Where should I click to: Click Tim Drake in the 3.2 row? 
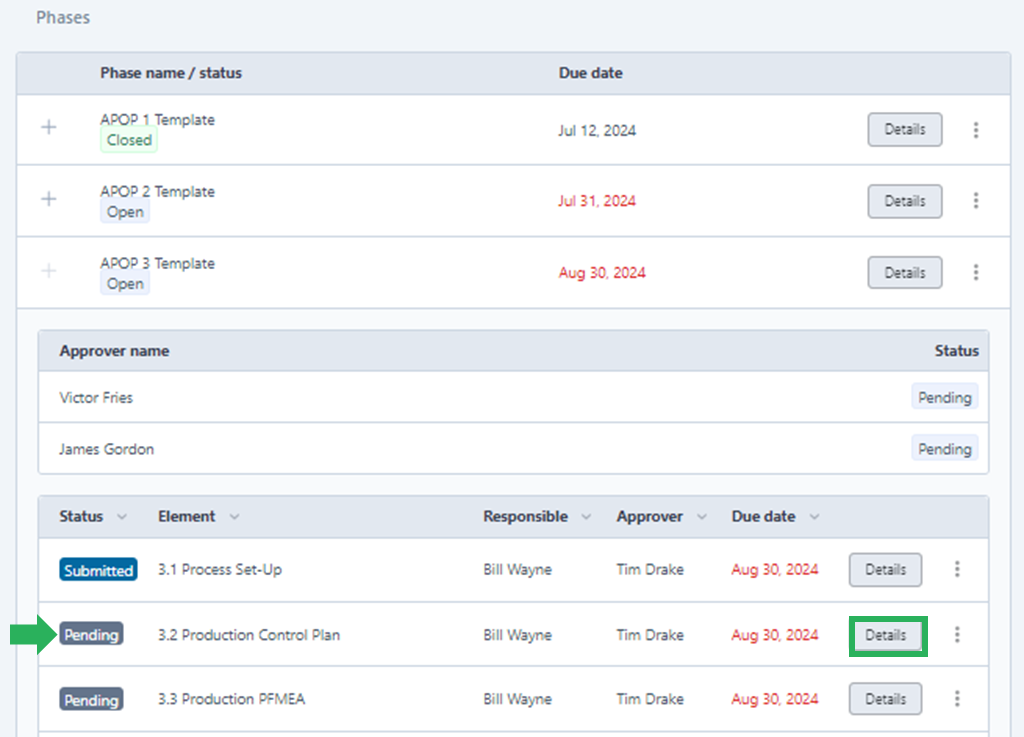pos(650,635)
